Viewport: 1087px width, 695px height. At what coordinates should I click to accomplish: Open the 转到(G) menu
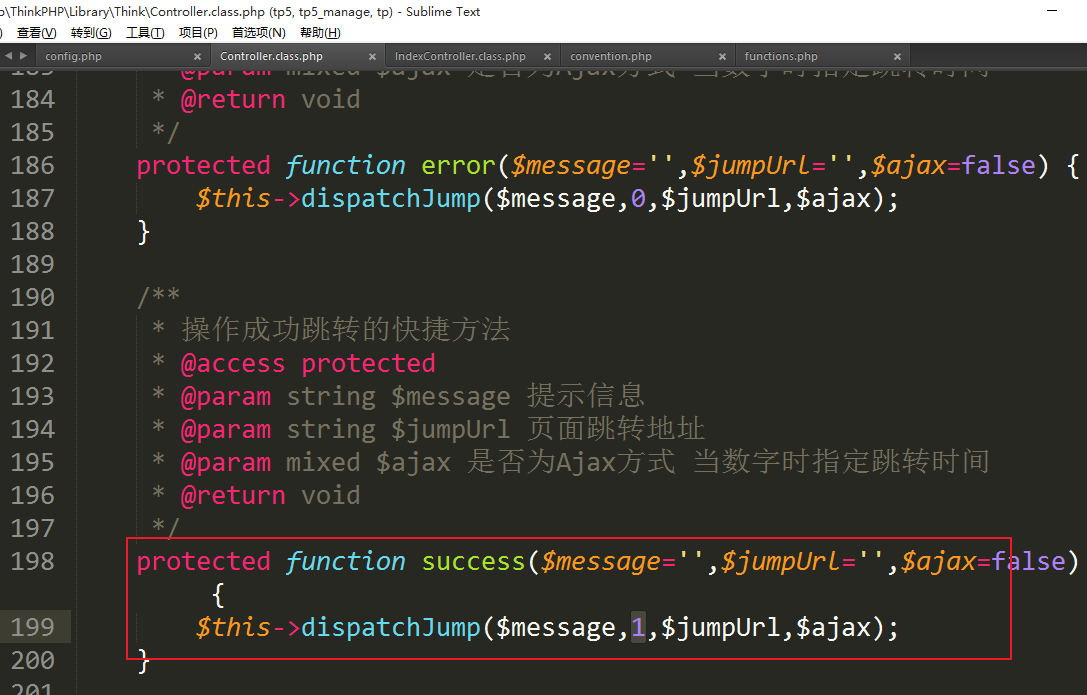pyautogui.click(x=91, y=32)
